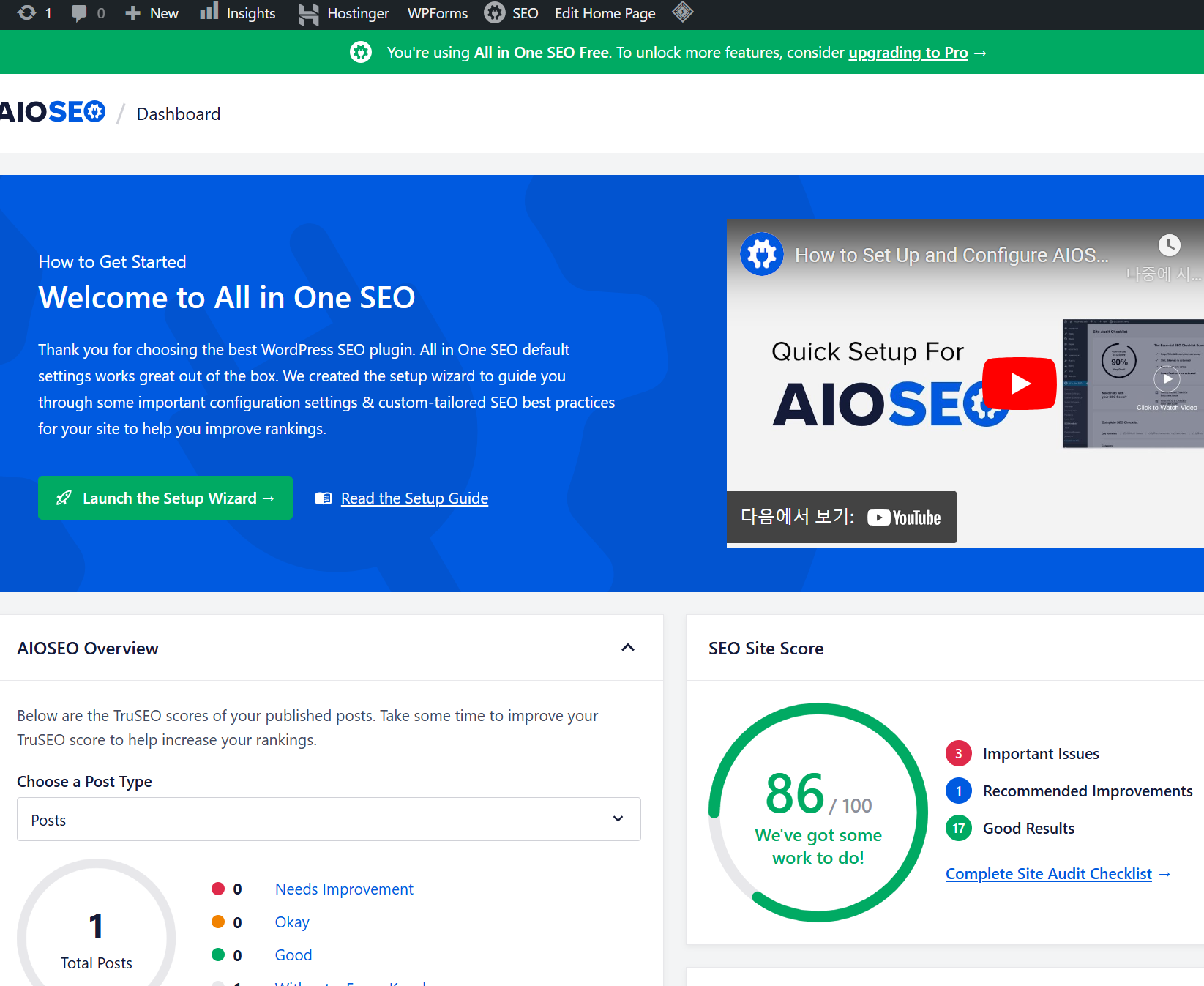Click the Dashboard breadcrumb text
The width and height of the screenshot is (1204, 986).
click(179, 114)
